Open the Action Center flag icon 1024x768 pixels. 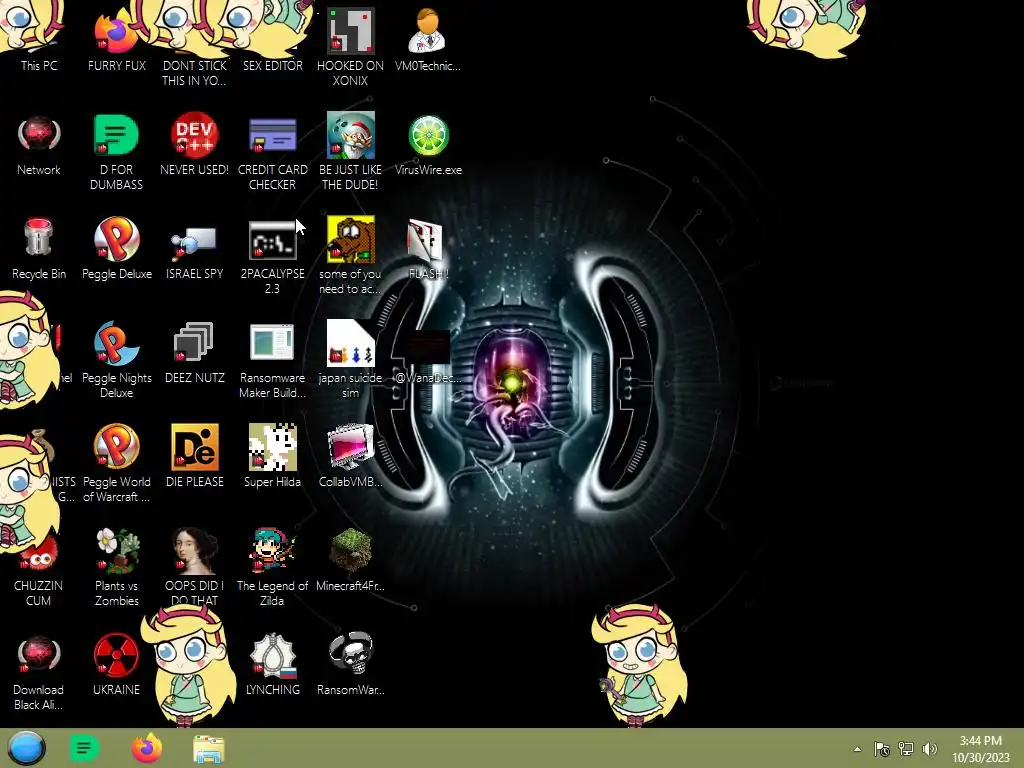click(882, 749)
